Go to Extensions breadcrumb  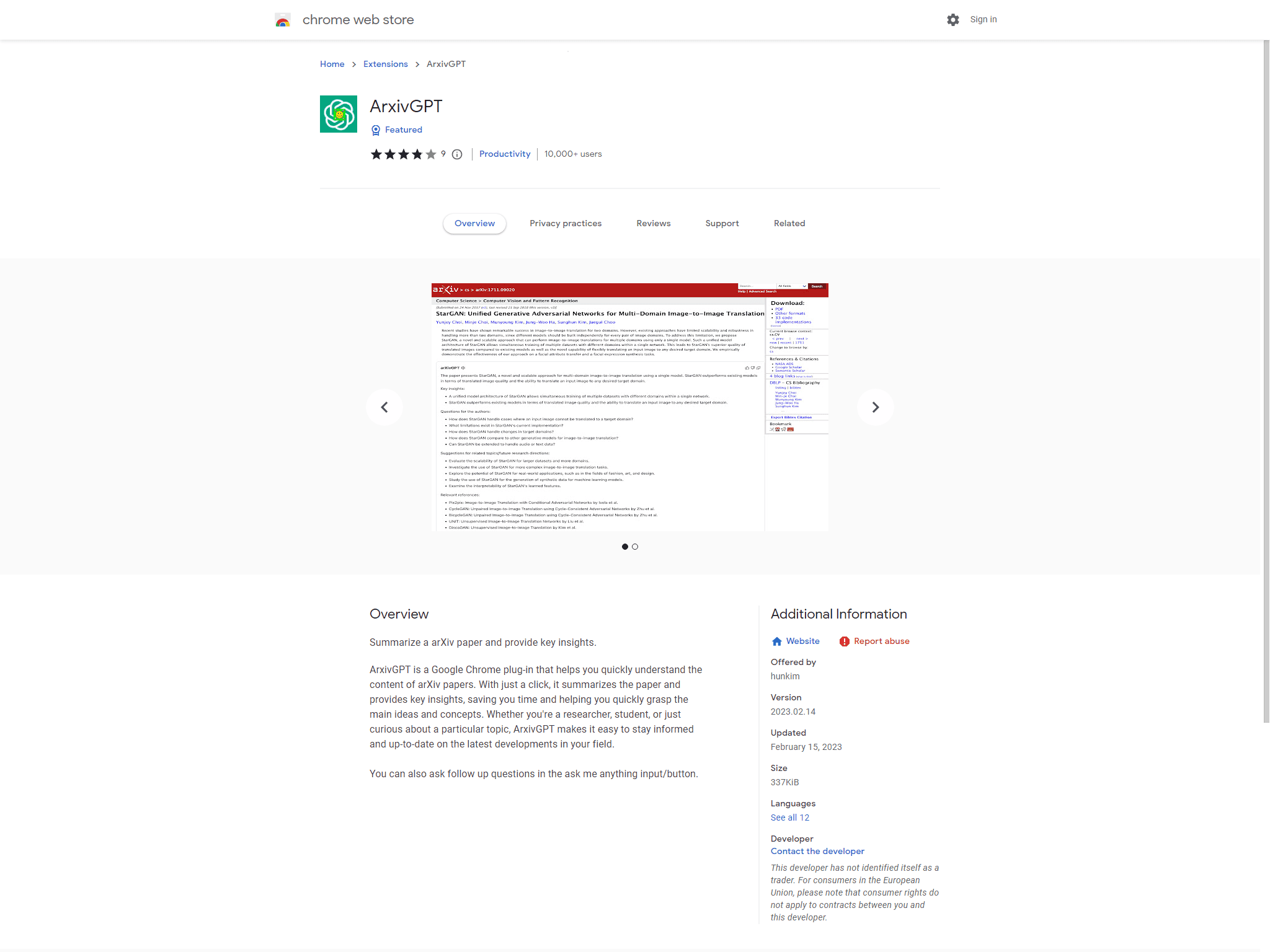click(x=386, y=64)
